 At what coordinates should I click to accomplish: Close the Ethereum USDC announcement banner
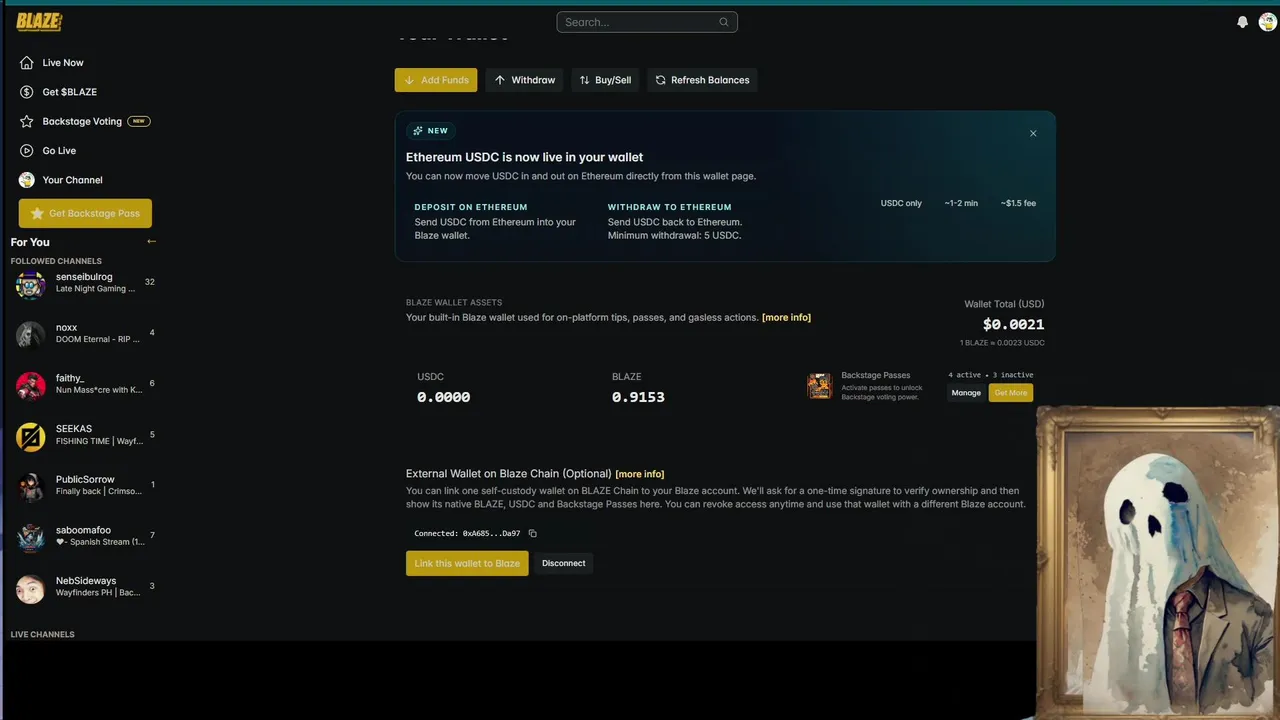[x=1033, y=133]
